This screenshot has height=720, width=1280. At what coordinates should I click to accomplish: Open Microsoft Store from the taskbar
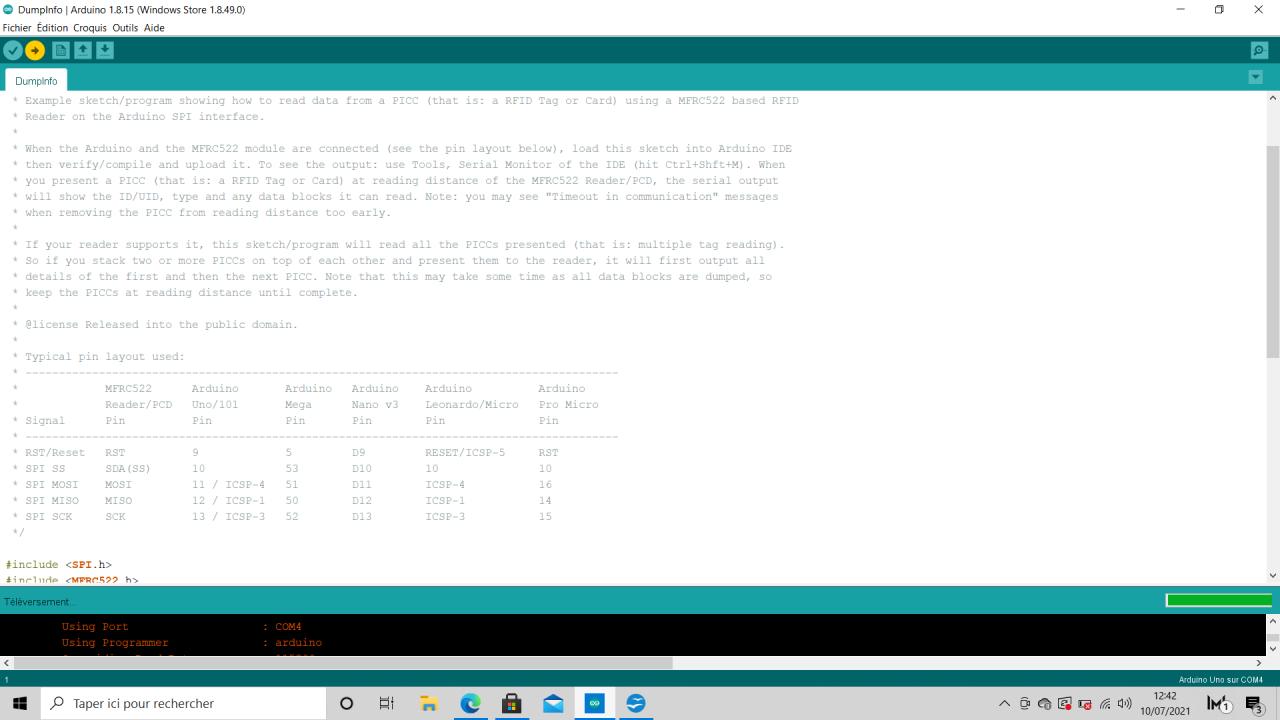tap(511, 704)
